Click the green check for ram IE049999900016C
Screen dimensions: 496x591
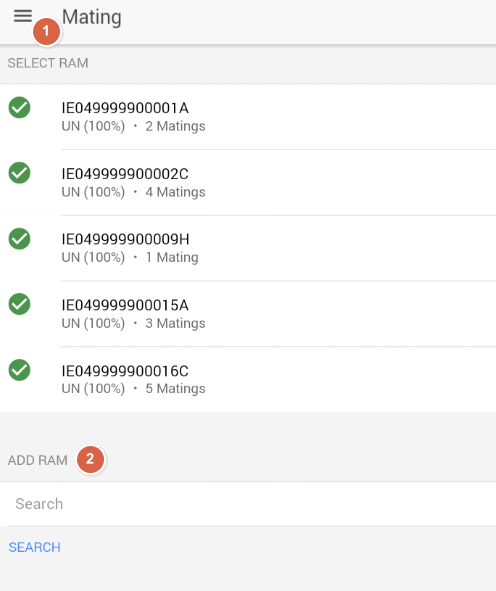point(20,370)
